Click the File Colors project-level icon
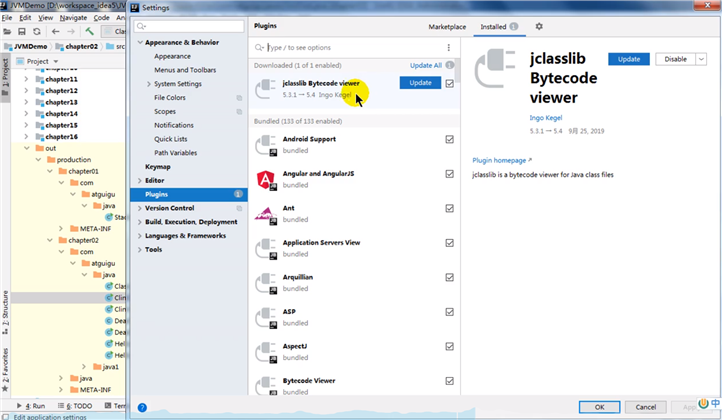 click(239, 98)
